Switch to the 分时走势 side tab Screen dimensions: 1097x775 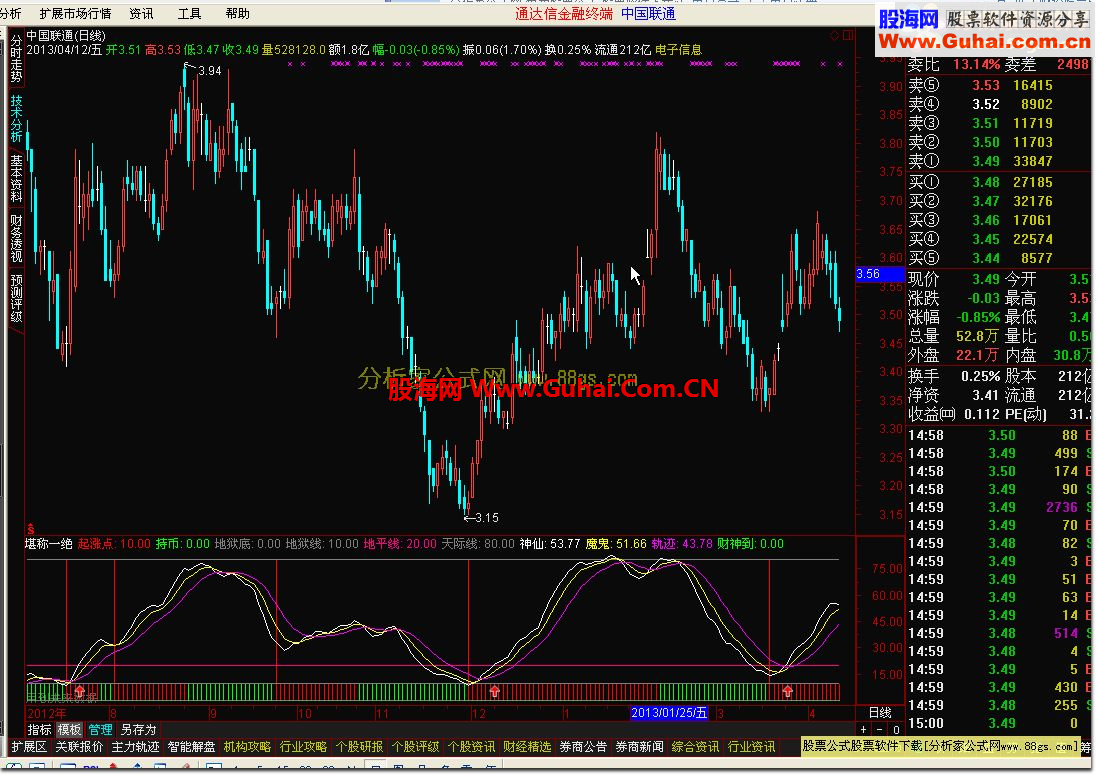click(16, 59)
